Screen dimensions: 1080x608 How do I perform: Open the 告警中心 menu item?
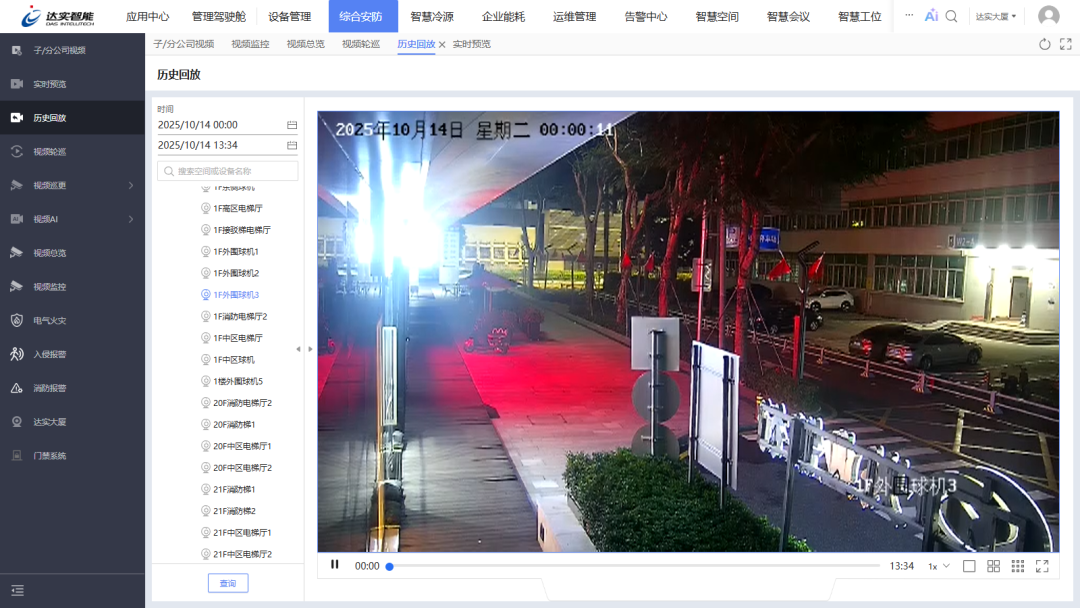point(645,16)
